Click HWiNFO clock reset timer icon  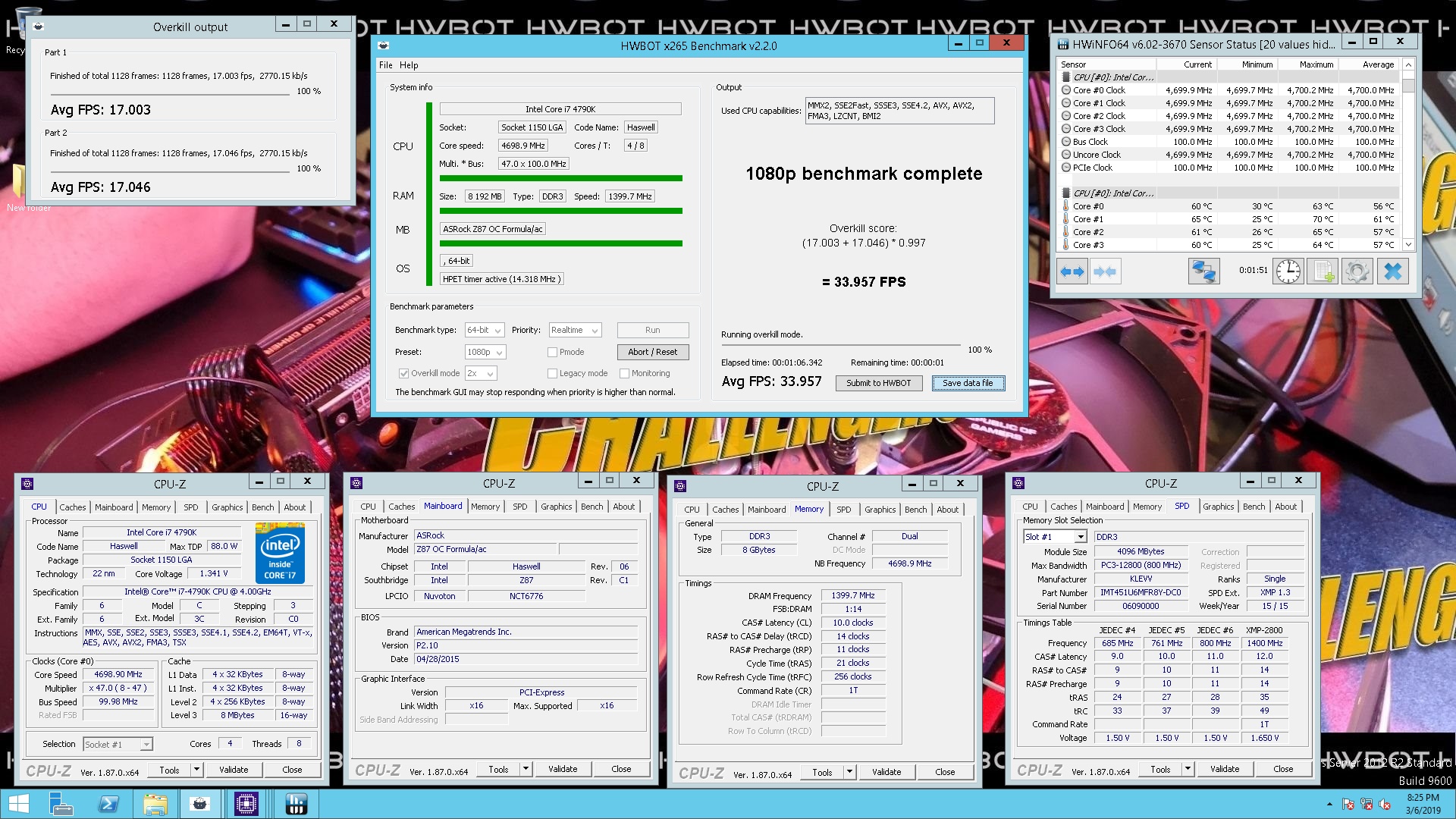(x=1288, y=271)
